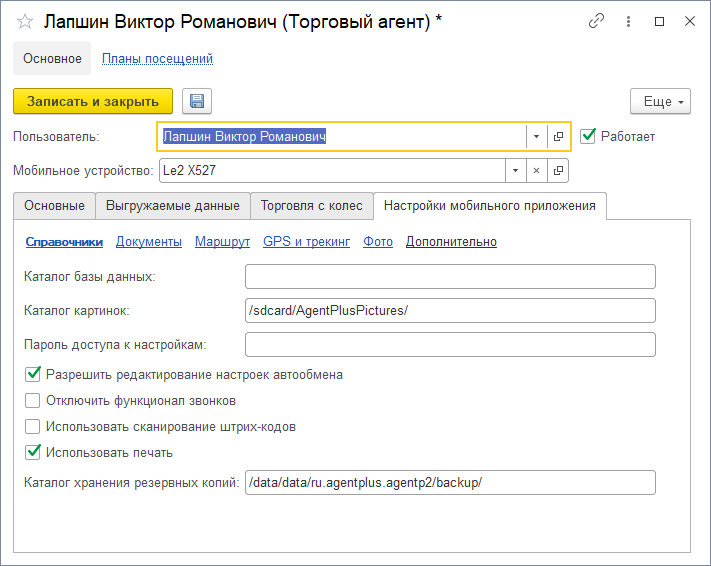Image resolution: width=711 pixels, height=566 pixels.
Task: Toggle Разрешить редактирование настроек автообмена
Action: pos(33,375)
